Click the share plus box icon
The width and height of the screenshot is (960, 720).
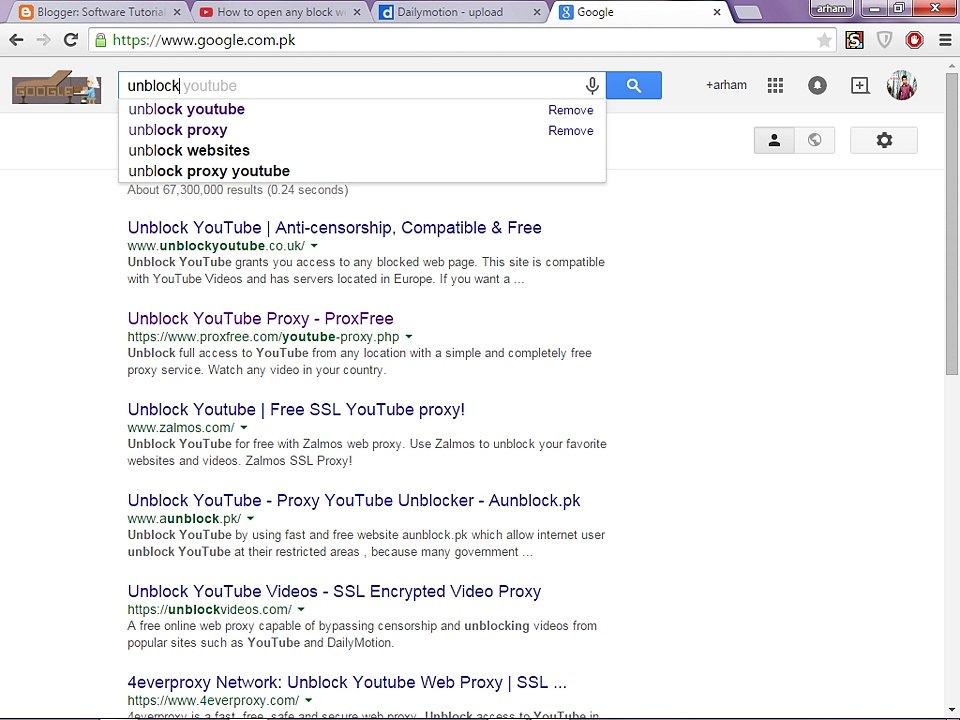click(x=860, y=86)
